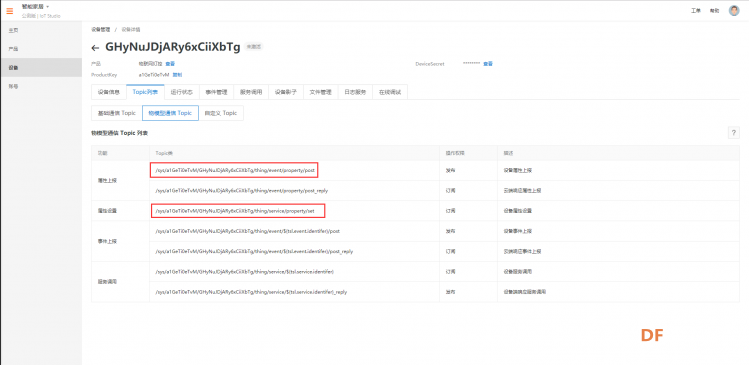Click the 查看 link beside DeviceSecret

(488, 64)
